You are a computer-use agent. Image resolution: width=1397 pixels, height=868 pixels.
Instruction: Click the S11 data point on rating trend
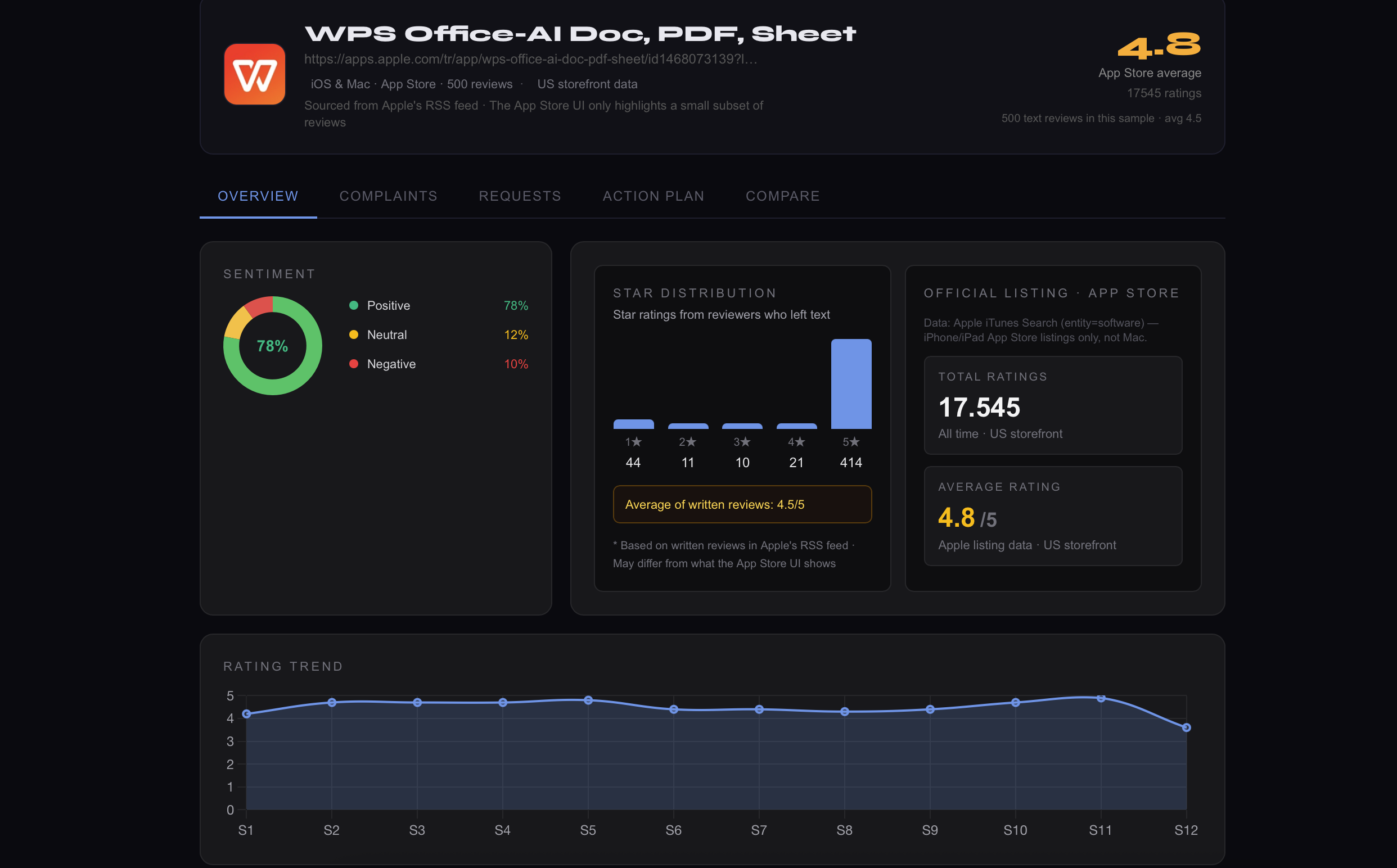pos(1101,698)
